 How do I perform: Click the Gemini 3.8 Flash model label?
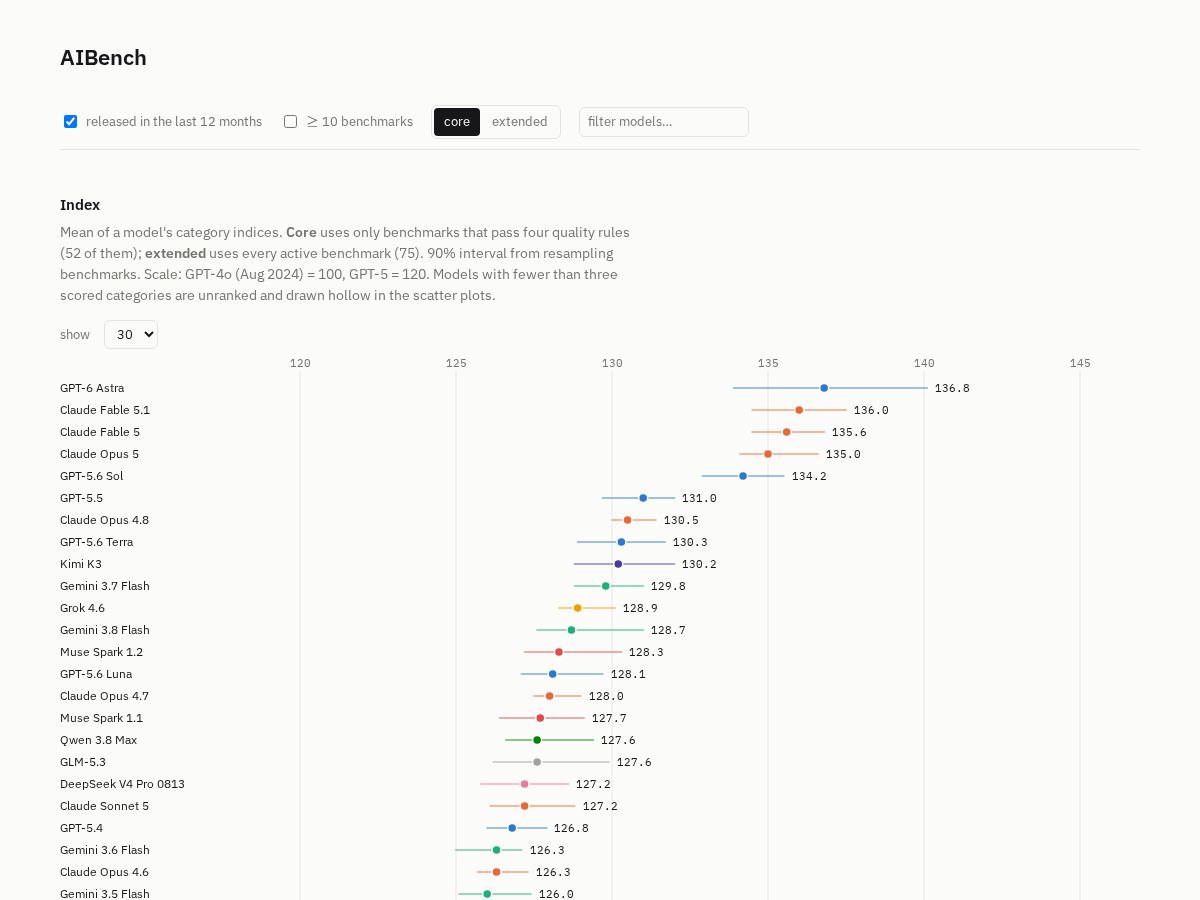[x=105, y=630]
